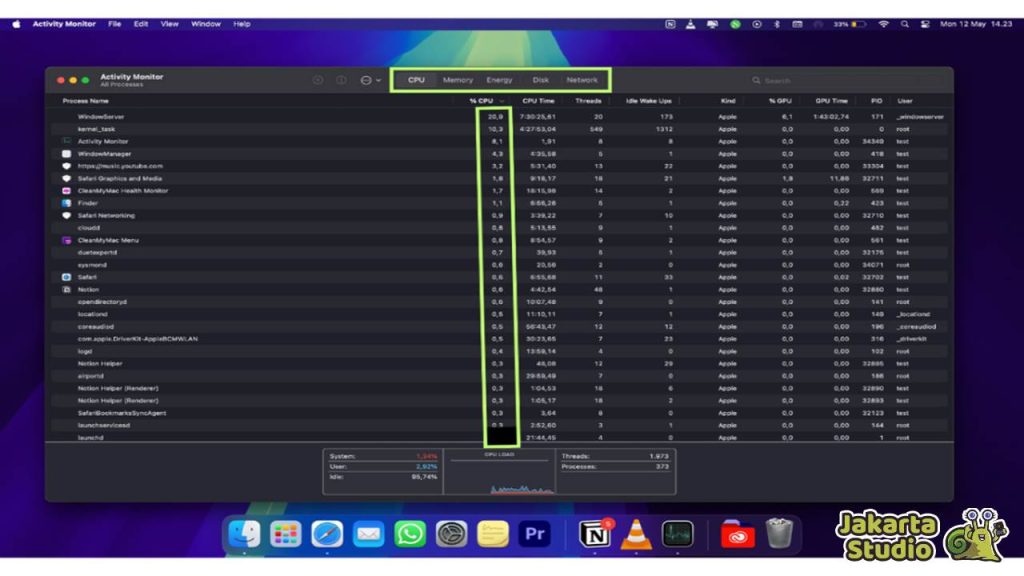This screenshot has height=576, width=1024.
Task: Sort by PID column header
Action: tap(876, 101)
